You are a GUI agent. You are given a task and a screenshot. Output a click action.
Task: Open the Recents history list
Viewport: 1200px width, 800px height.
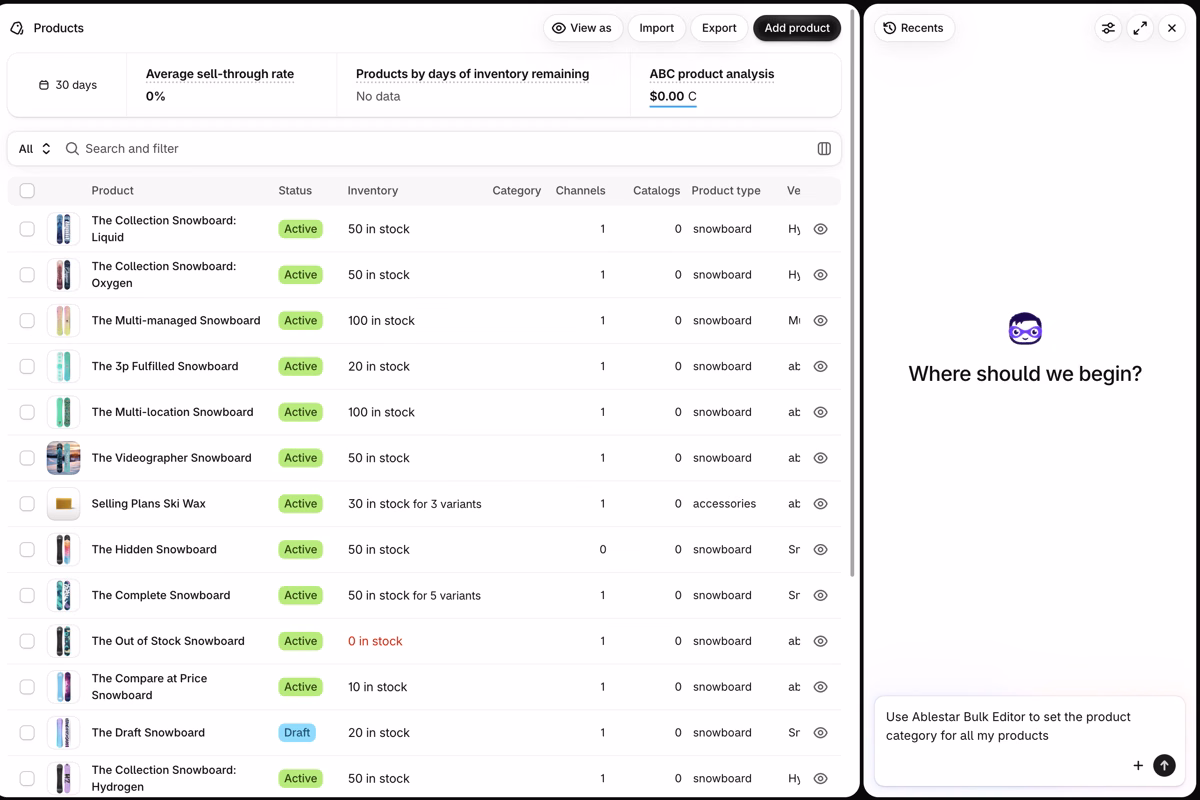coord(914,28)
